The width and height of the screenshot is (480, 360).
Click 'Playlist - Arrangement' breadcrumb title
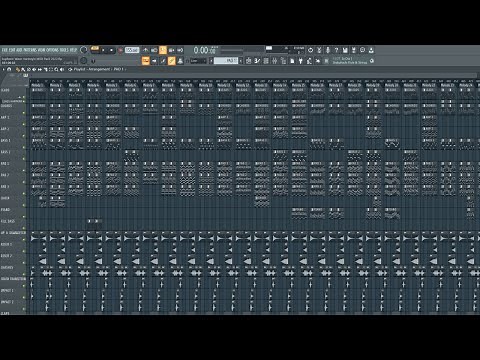(x=92, y=69)
